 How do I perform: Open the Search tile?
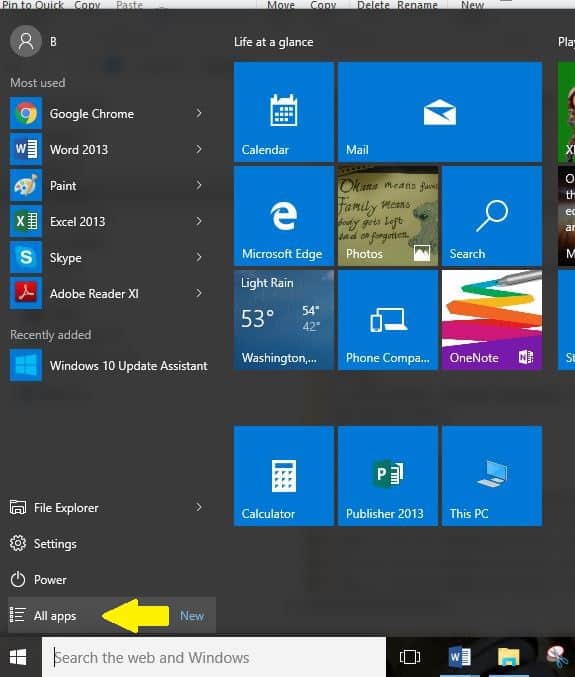pos(492,216)
